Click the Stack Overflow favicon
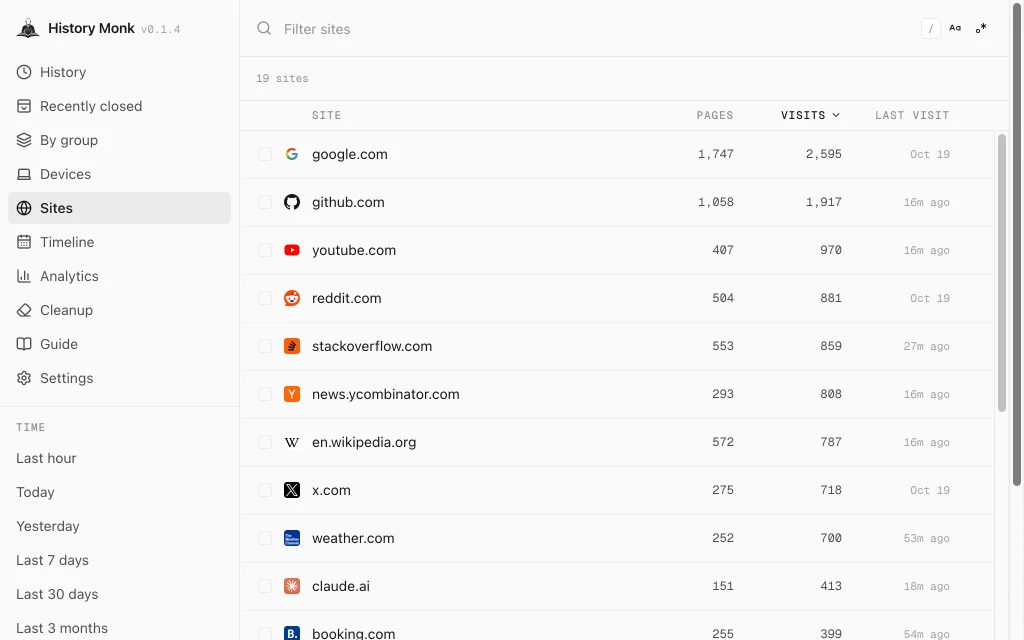 (292, 346)
